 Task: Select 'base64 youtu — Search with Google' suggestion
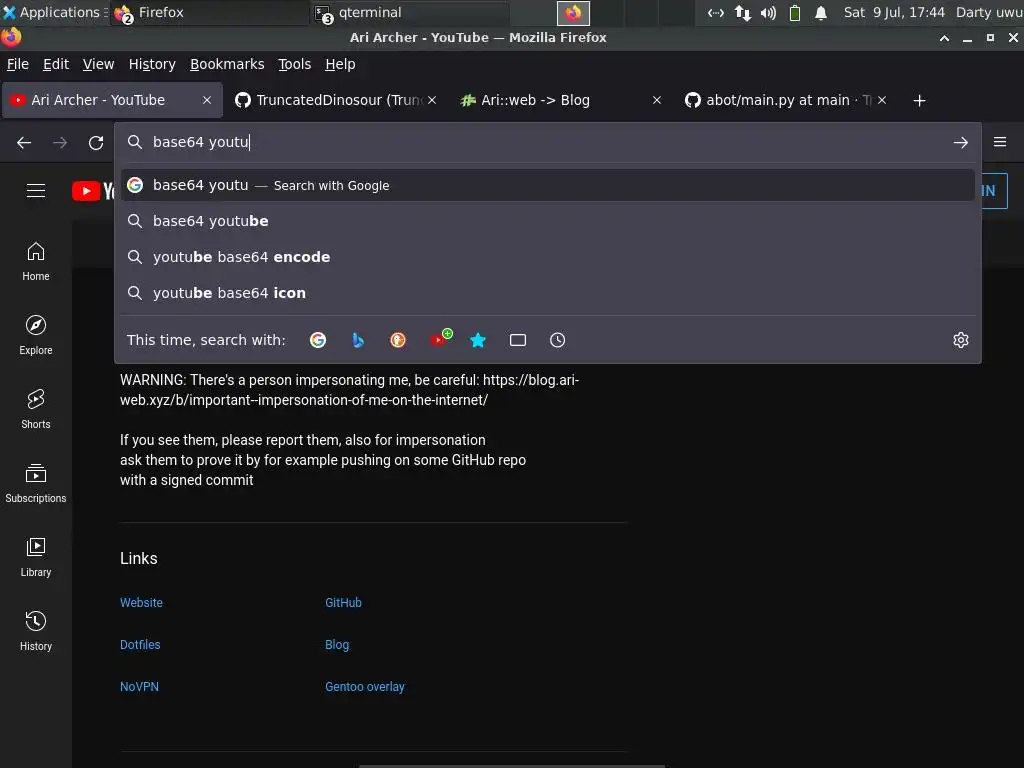tap(547, 185)
